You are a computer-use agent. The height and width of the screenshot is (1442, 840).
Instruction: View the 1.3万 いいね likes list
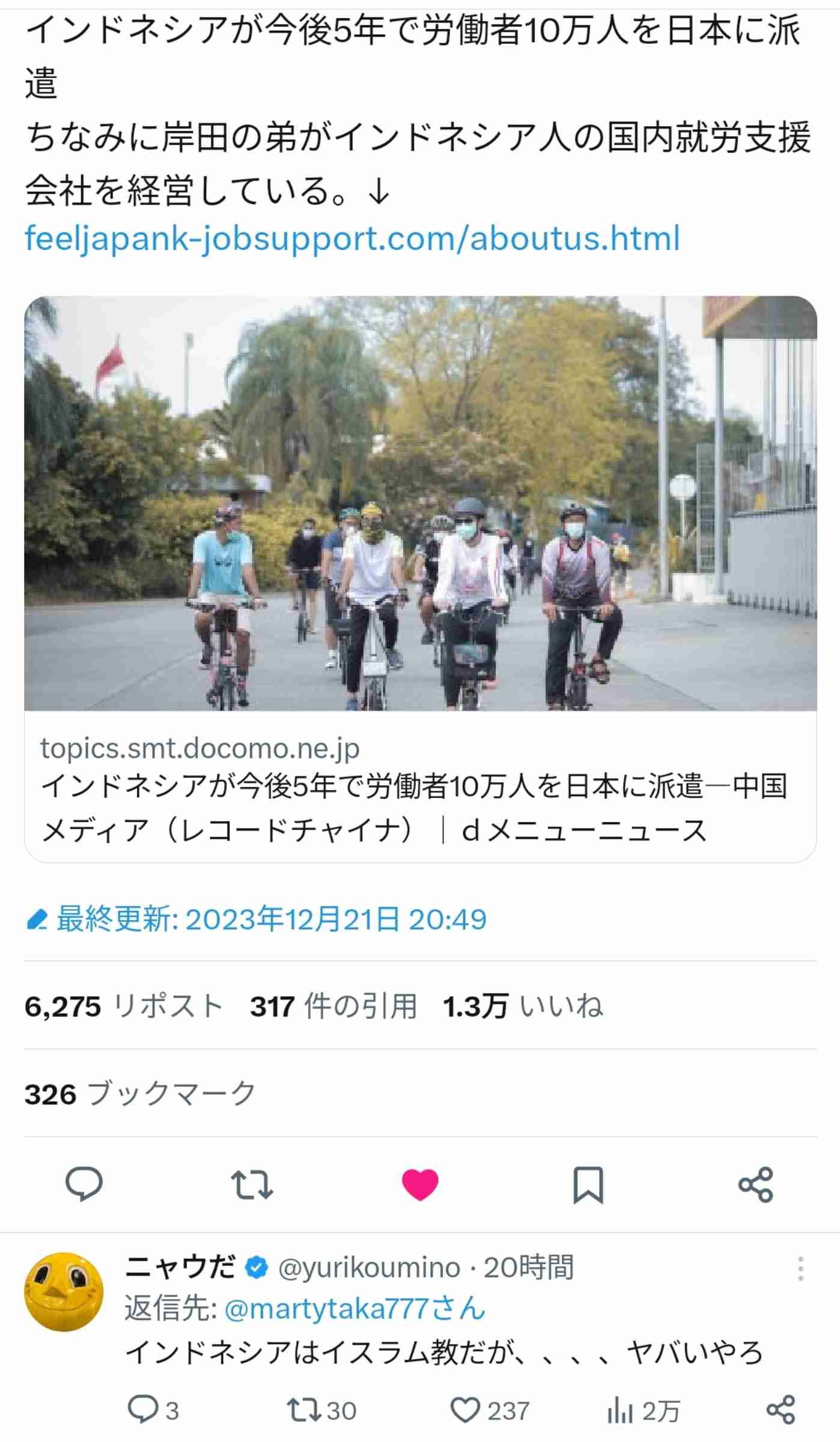tap(523, 1006)
